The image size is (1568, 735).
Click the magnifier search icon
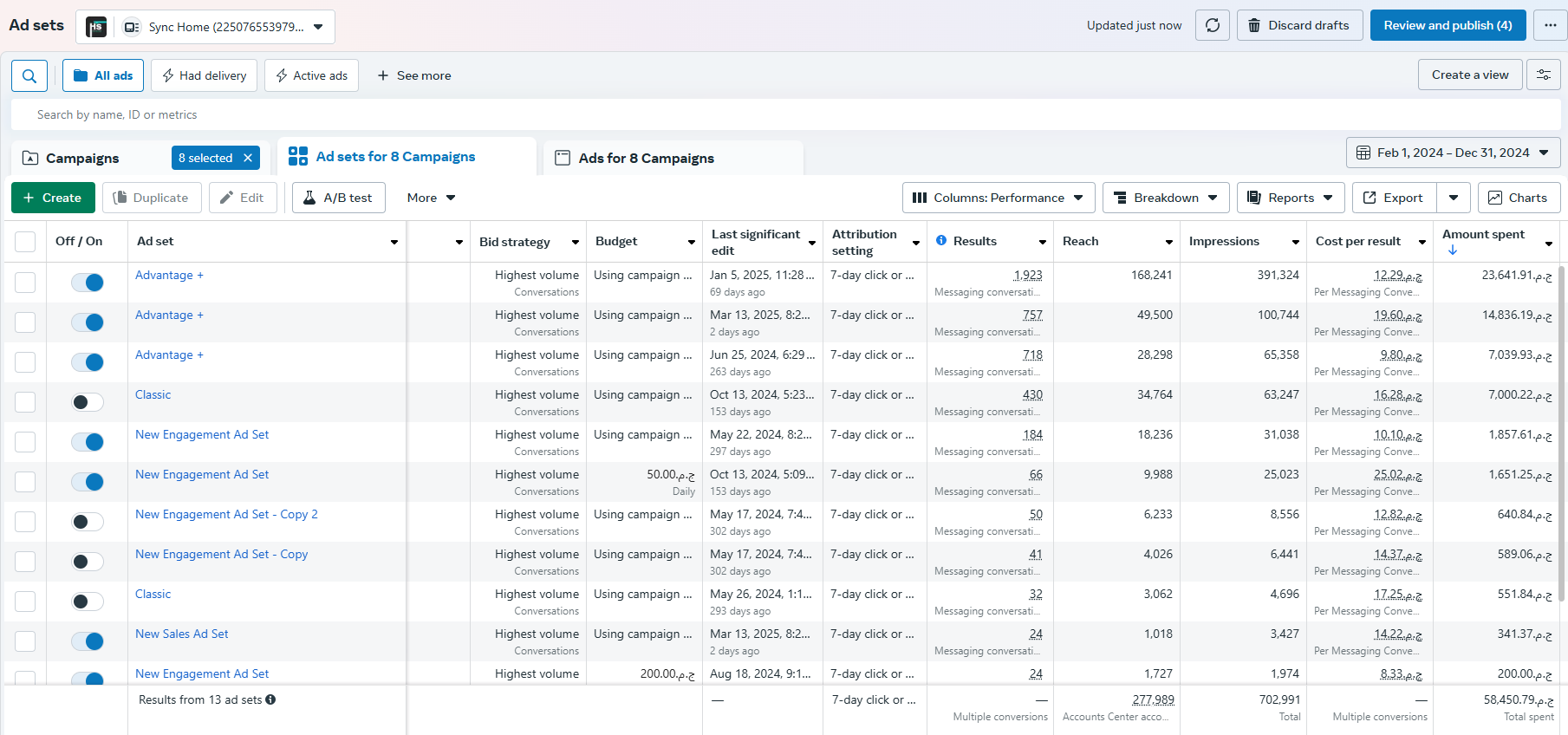pos(29,76)
